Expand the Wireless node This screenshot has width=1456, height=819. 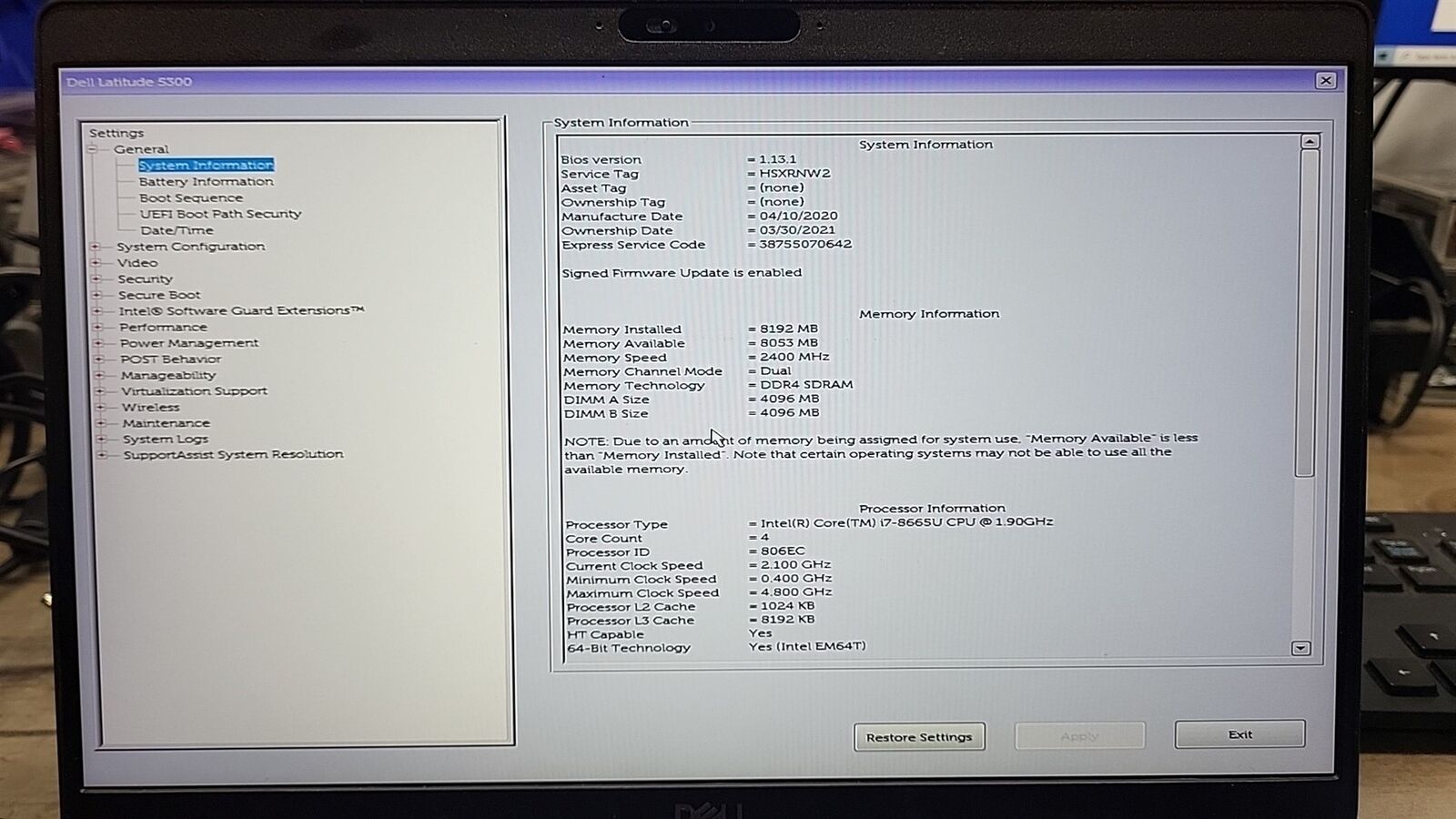pos(100,408)
